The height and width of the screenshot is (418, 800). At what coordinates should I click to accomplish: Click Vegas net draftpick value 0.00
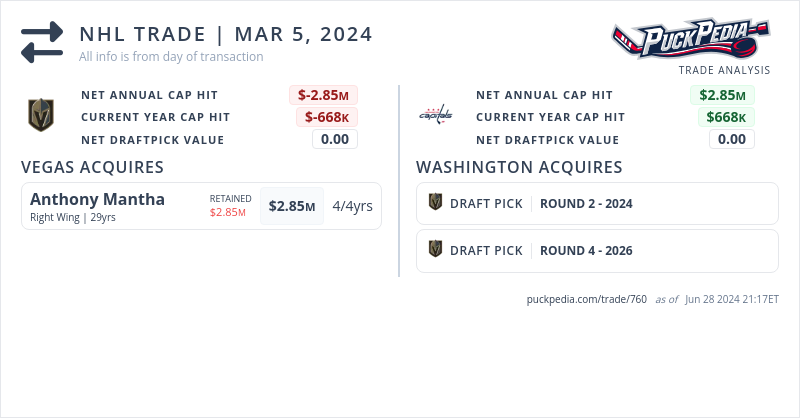(x=334, y=139)
